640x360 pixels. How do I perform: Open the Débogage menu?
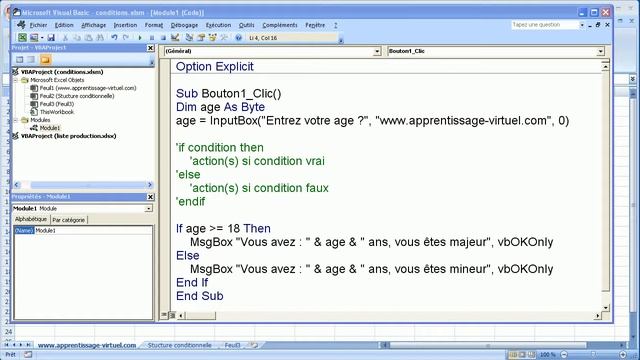coord(184,25)
